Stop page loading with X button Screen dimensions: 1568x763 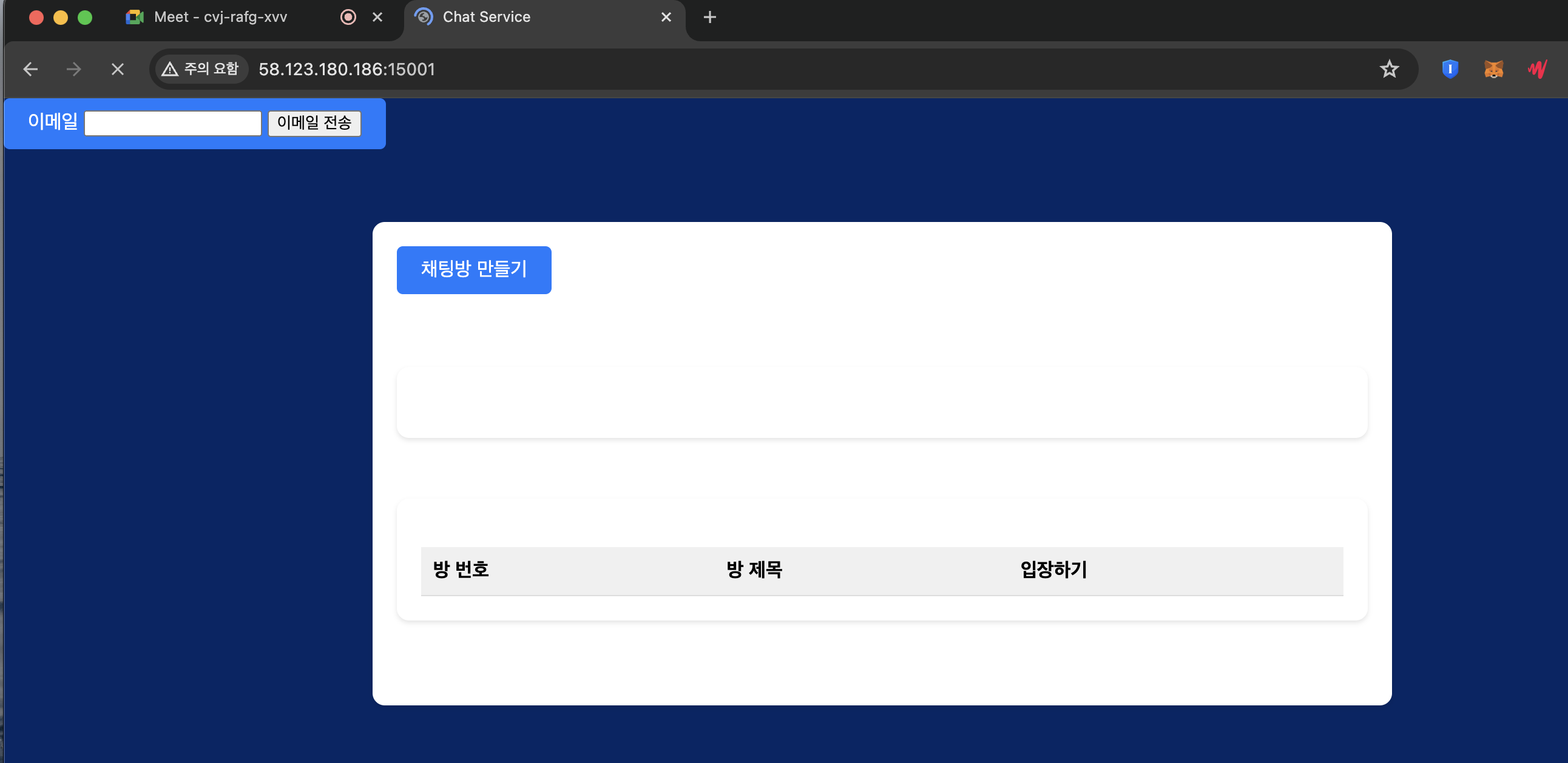coord(118,69)
